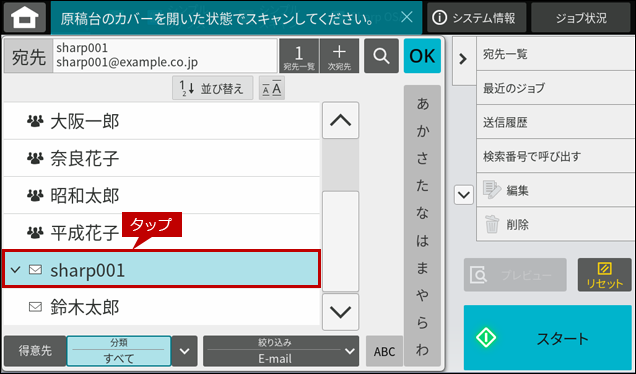Expand the 分類 category dropdown arrow
The width and height of the screenshot is (636, 374).
185,351
